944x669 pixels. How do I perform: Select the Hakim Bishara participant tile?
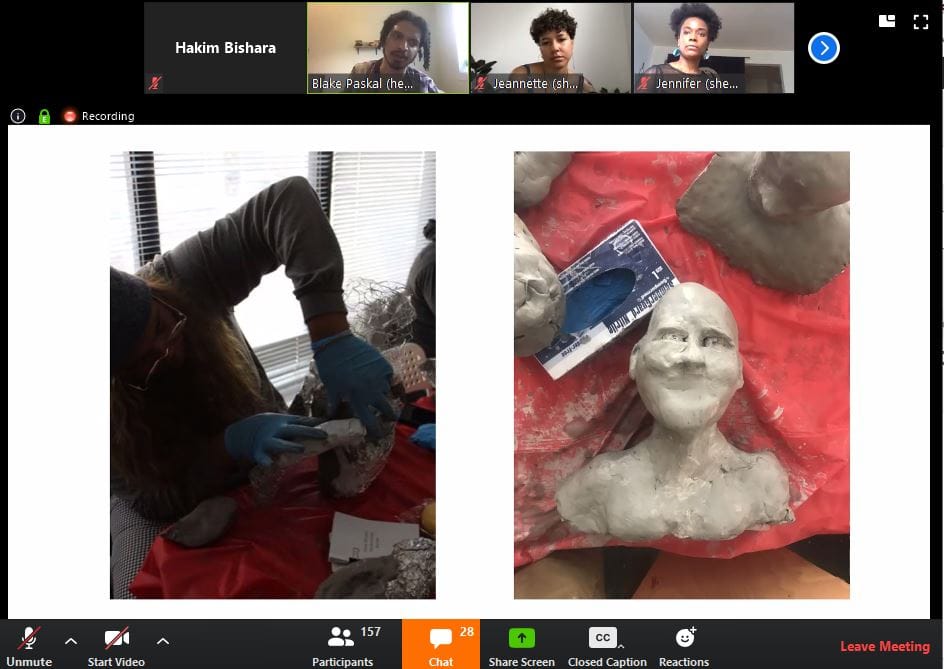[x=225, y=48]
